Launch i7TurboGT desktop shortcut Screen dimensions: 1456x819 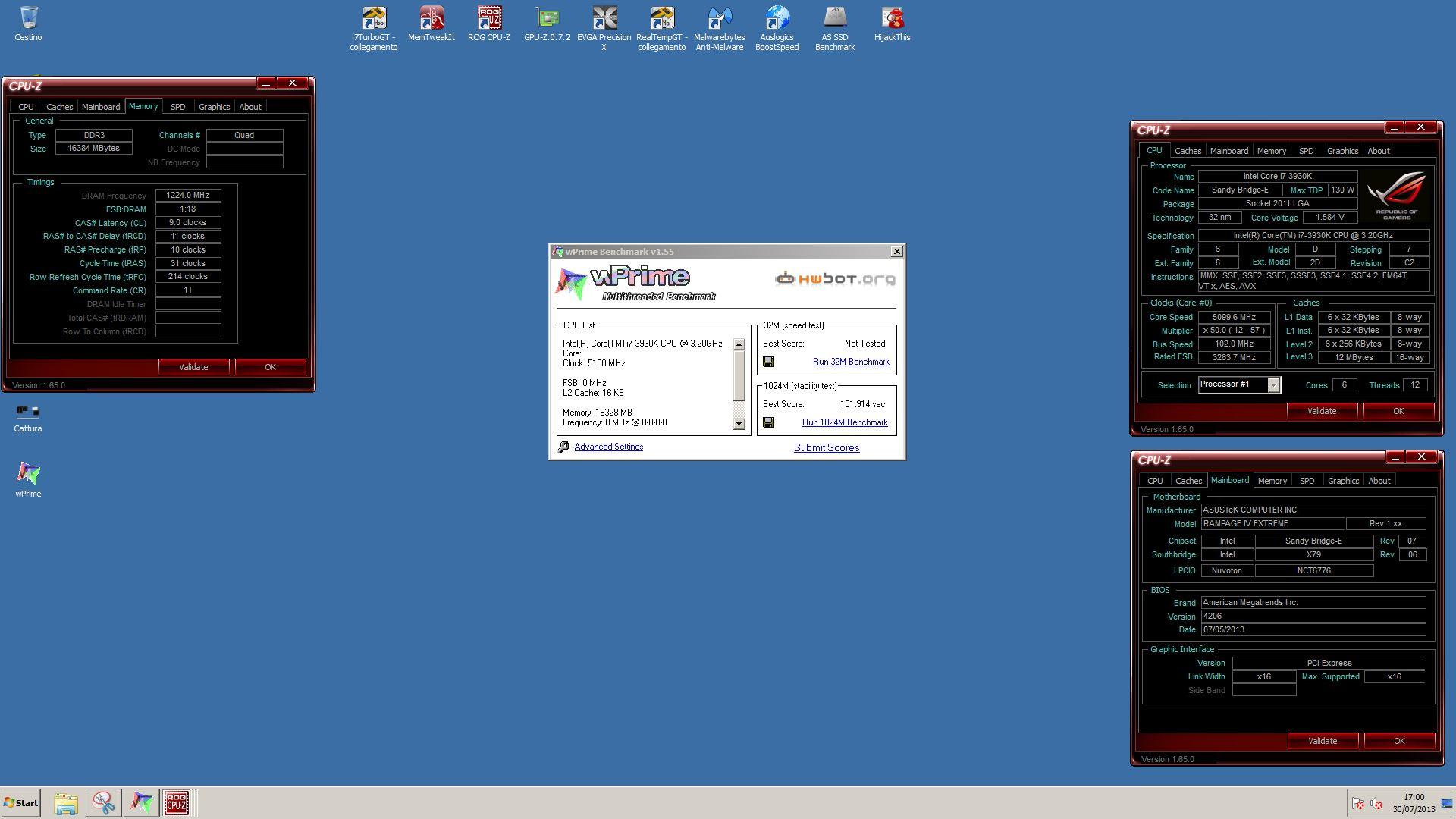click(x=374, y=28)
